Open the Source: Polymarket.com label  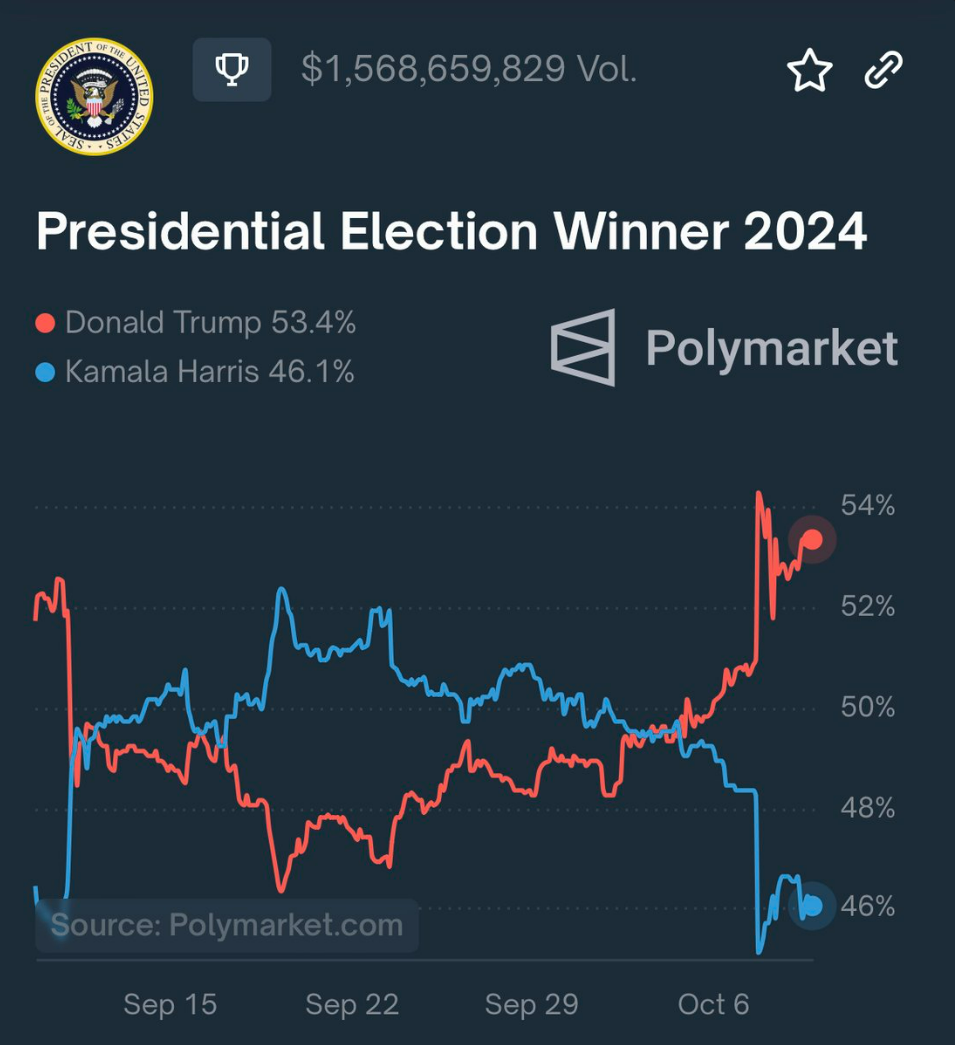point(227,925)
